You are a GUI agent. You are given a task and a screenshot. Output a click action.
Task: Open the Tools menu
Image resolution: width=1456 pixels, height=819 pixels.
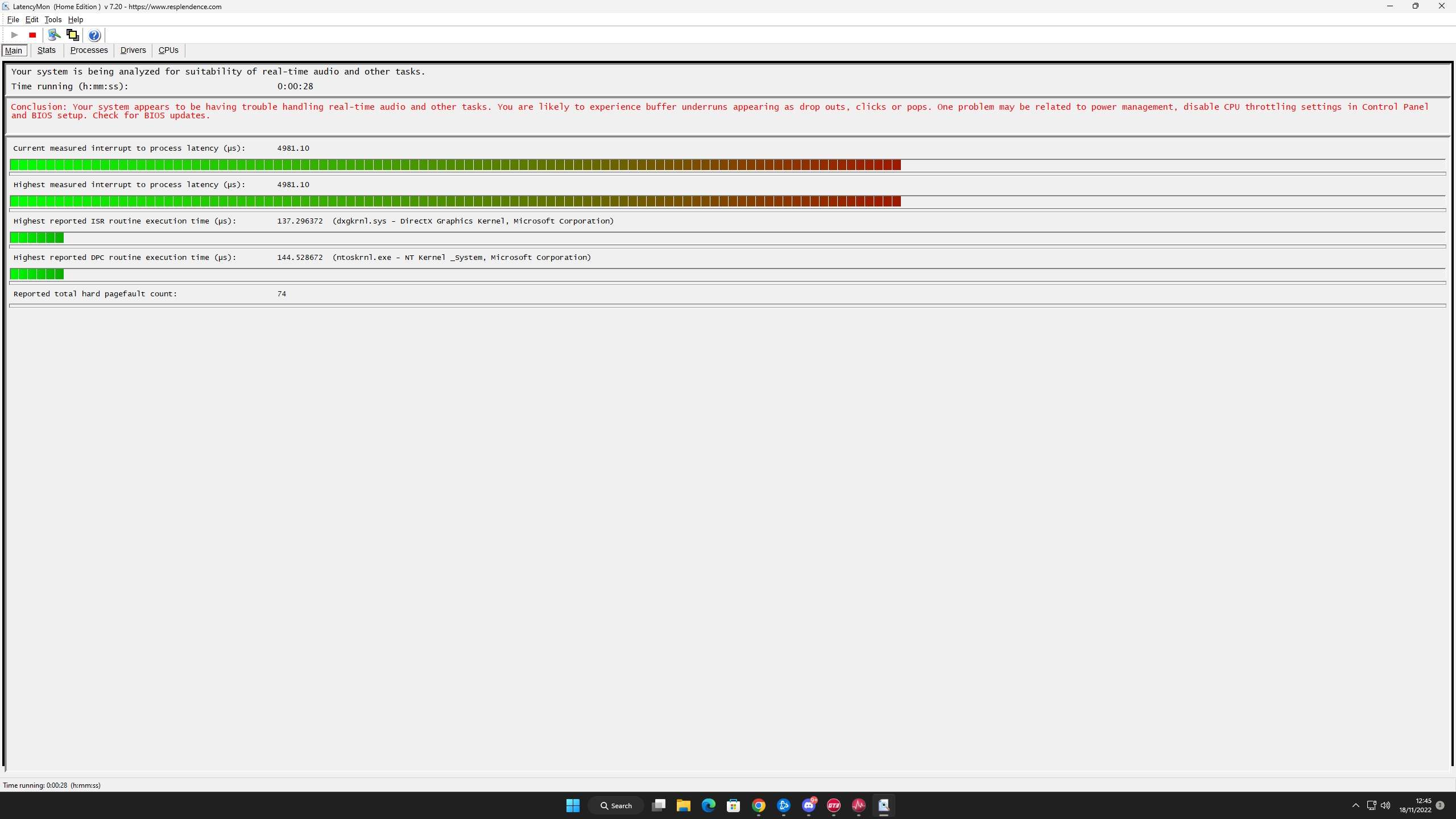[x=53, y=19]
